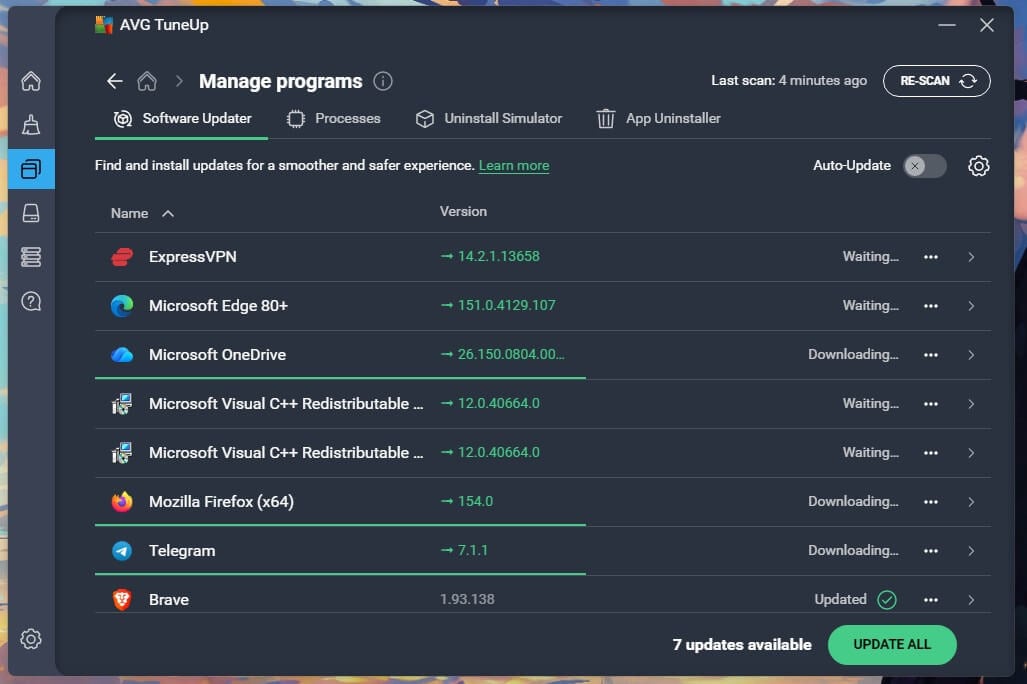Click the Brave Updated checkmark

(887, 599)
